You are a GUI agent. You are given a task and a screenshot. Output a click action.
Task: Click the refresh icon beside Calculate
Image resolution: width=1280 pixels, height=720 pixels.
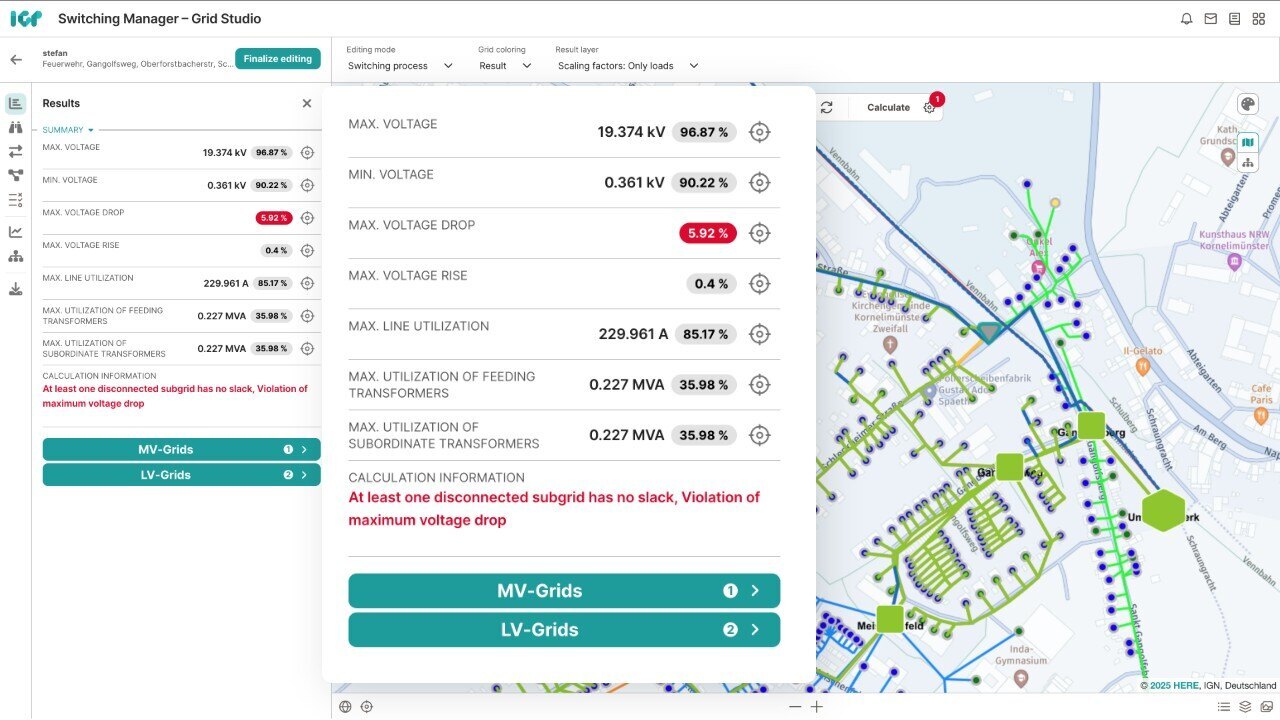click(x=826, y=107)
